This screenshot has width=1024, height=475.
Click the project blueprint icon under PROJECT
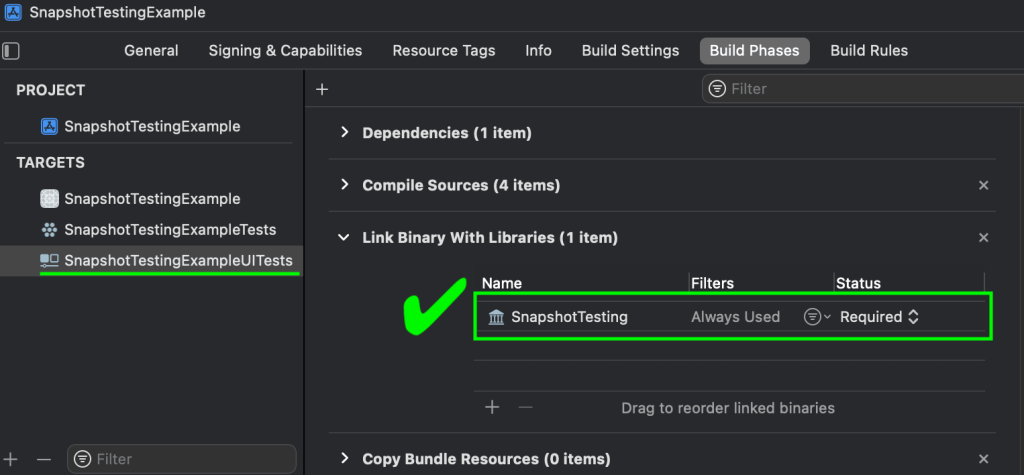pos(50,127)
